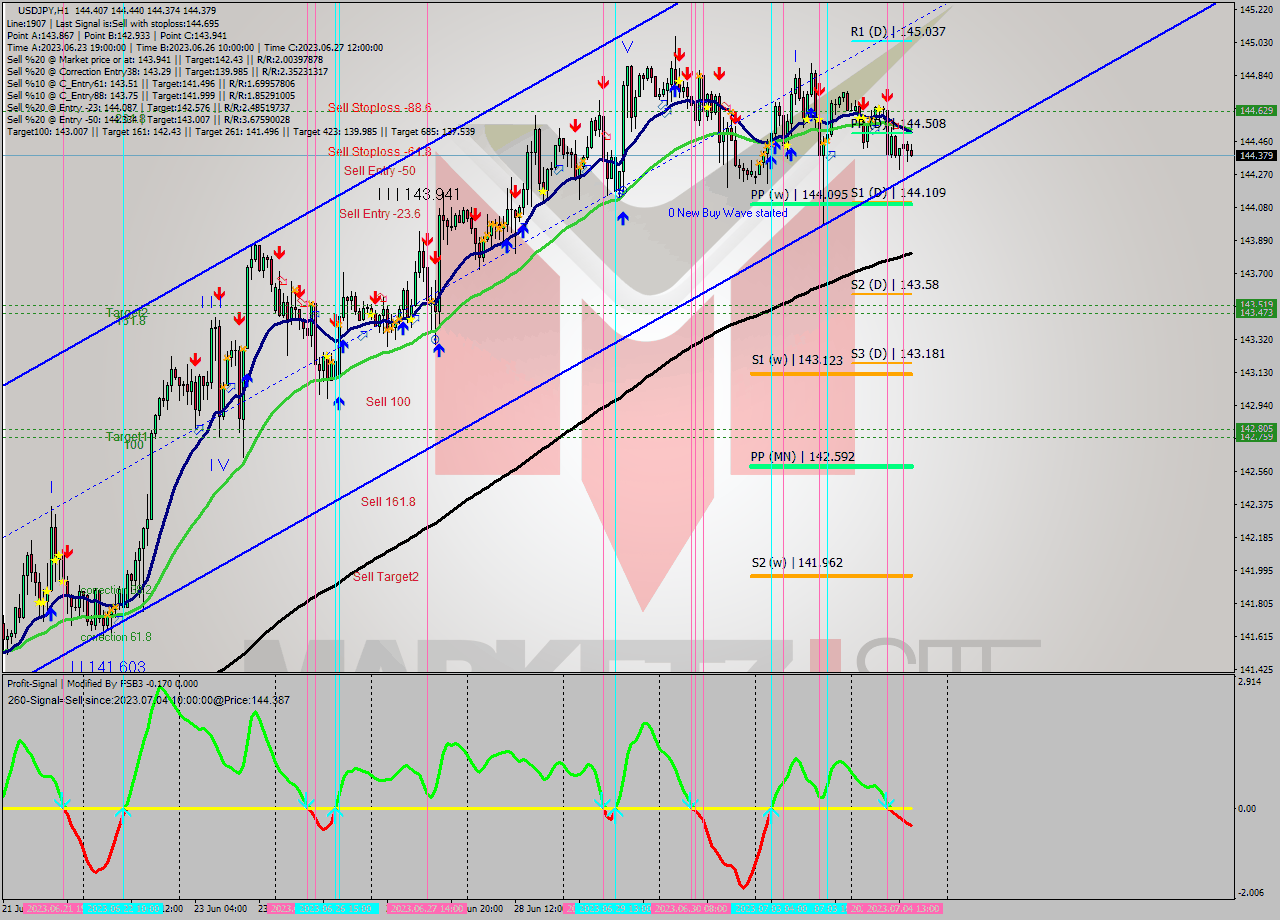The width and height of the screenshot is (1280, 920).
Task: Click the orange S2 (w) 141.962 support line
Action: click(830, 575)
